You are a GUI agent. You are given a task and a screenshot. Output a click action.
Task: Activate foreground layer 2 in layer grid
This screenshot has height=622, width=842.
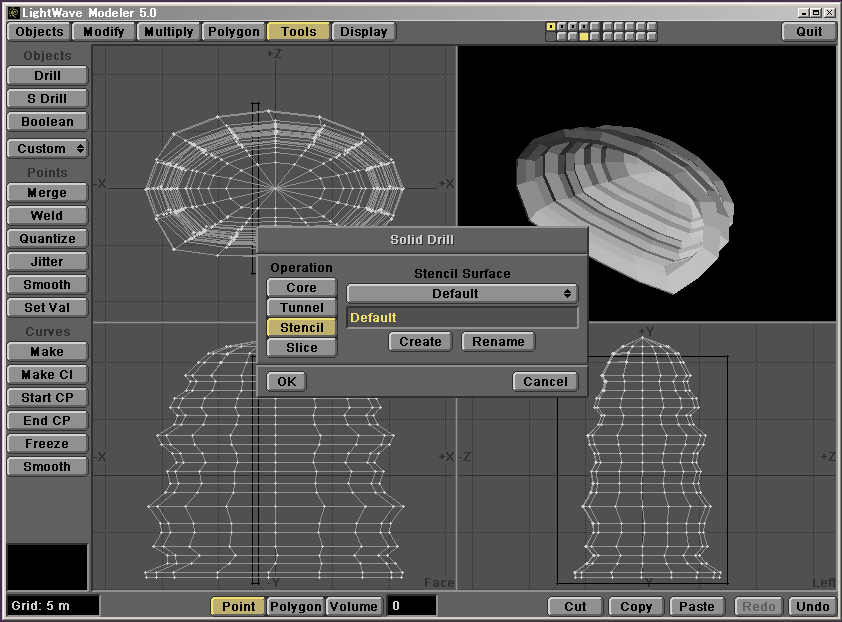click(x=562, y=26)
